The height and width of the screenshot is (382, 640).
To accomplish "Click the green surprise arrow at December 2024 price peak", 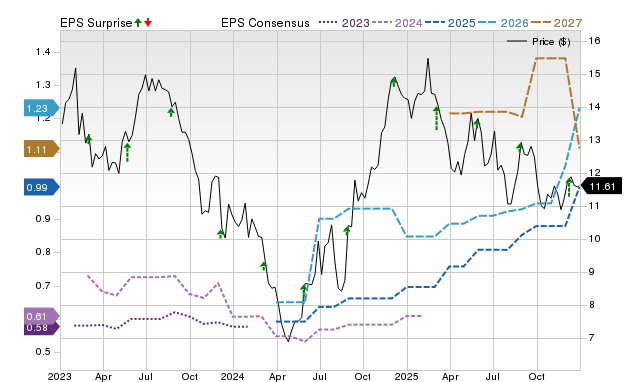I will 393,82.
